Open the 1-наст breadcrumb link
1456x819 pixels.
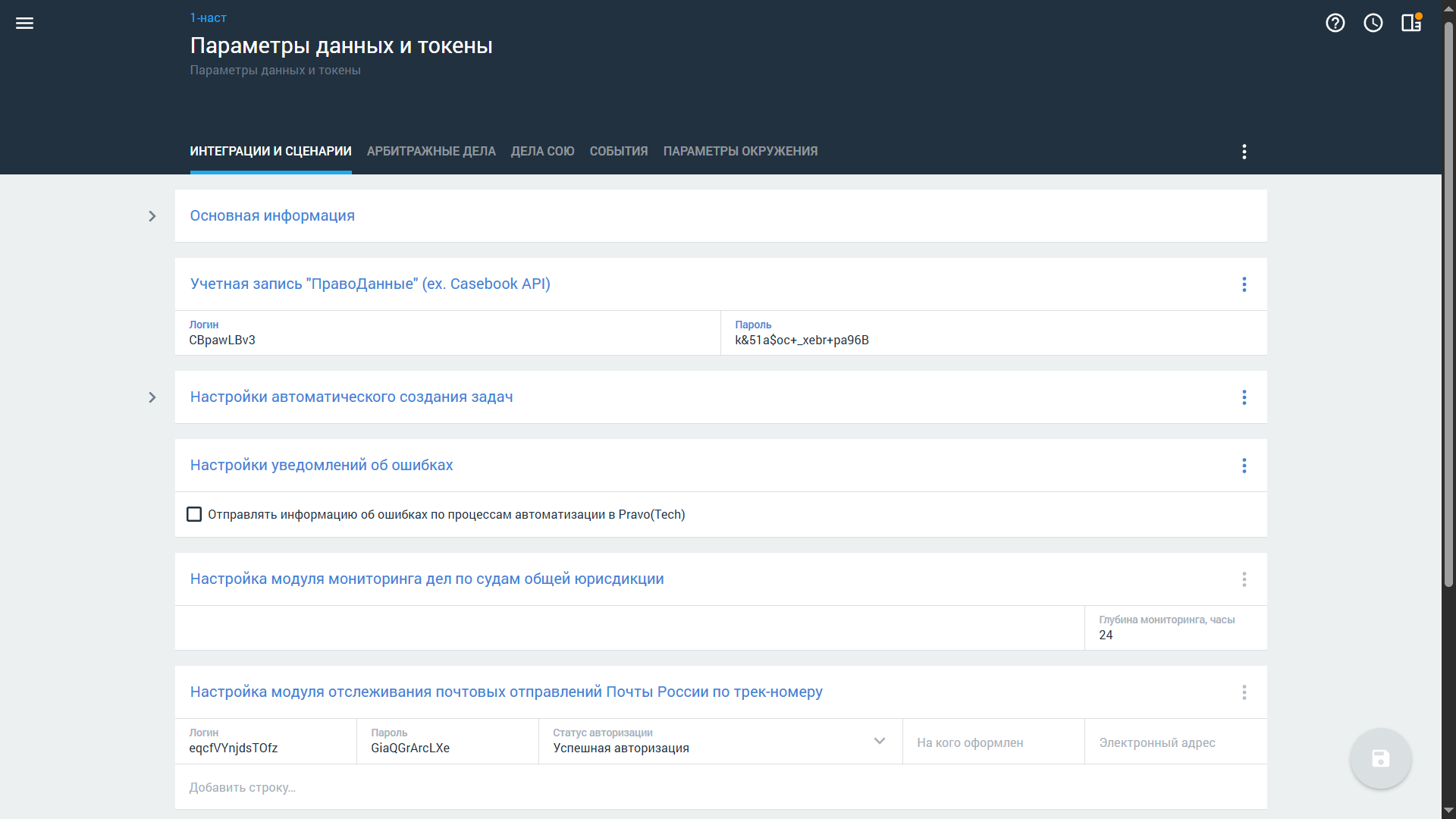208,17
